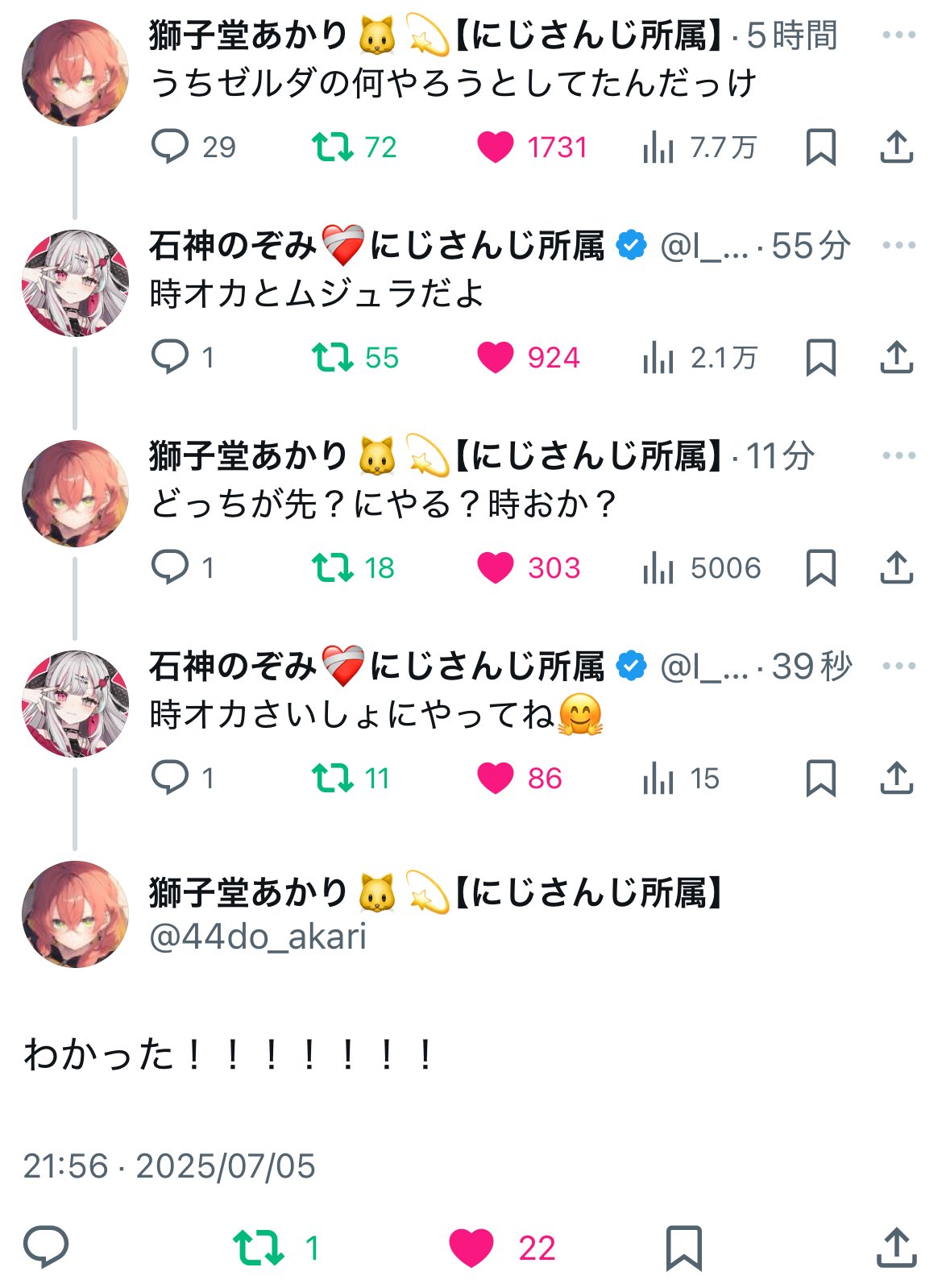Open 石神のぞみ display name on 55分 tweet
The height and width of the screenshot is (1288, 942).
pos(234,246)
